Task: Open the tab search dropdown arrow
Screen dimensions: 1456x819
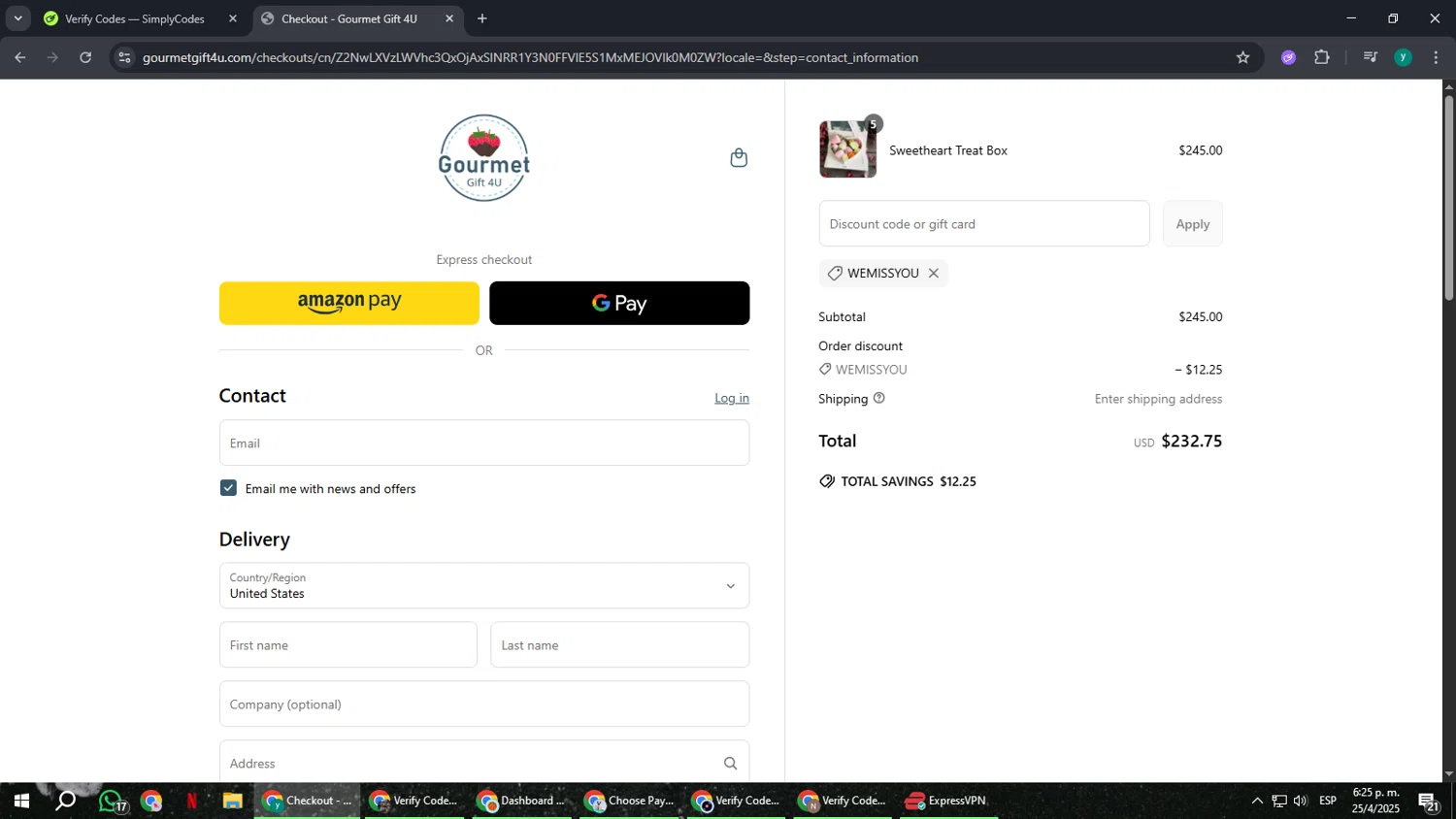Action: coord(17,18)
